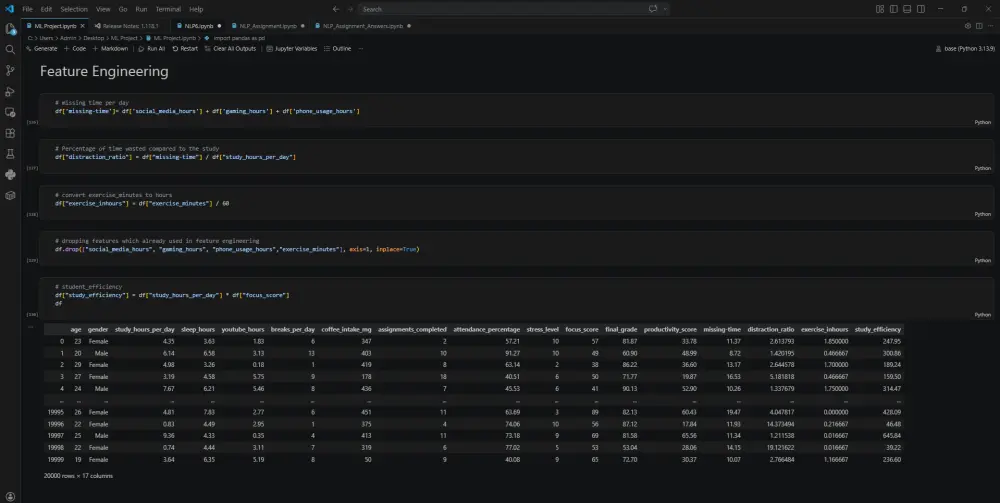This screenshot has width=1000, height=503.
Task: Open the notebook toolbar overflow ellipsis after Outline
Action: [x=360, y=48]
